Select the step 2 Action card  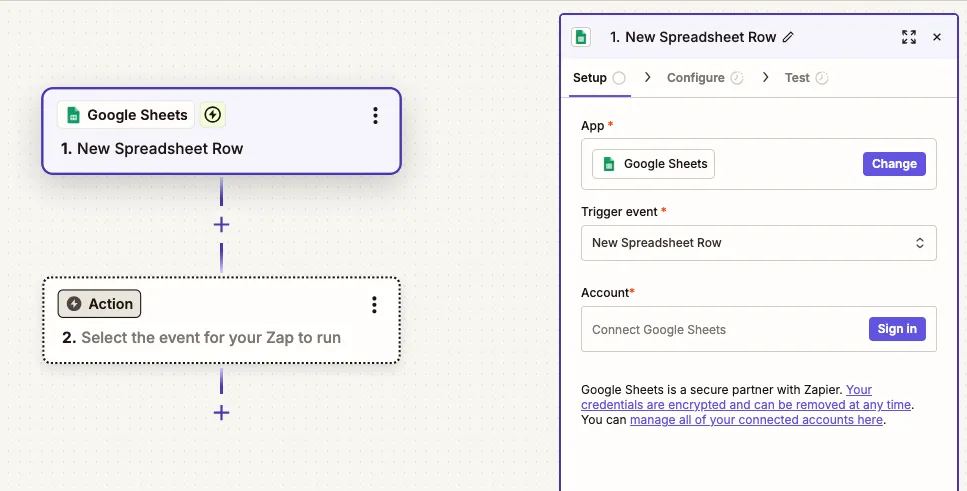pyautogui.click(x=221, y=320)
